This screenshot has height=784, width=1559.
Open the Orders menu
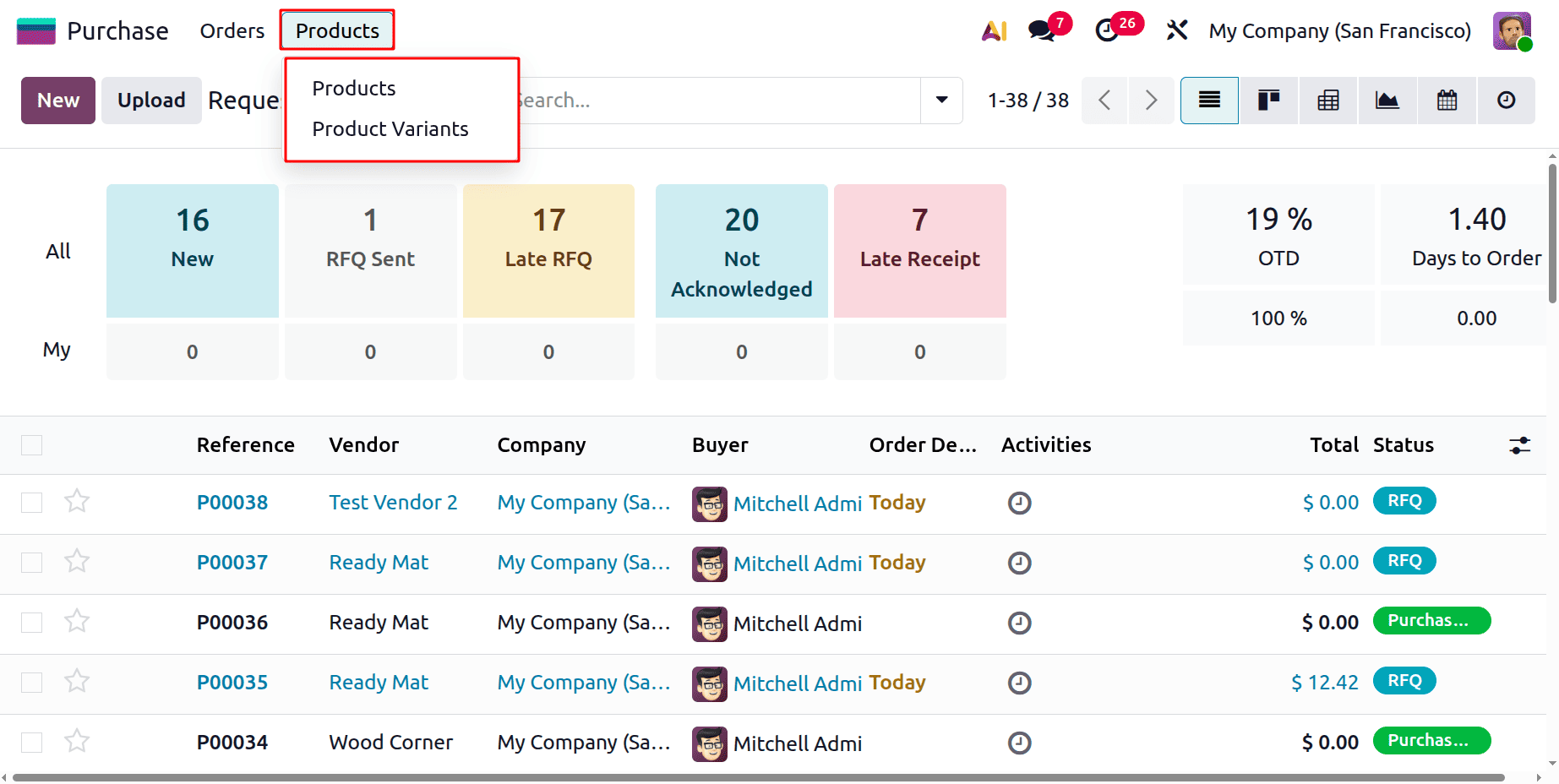pyautogui.click(x=232, y=30)
